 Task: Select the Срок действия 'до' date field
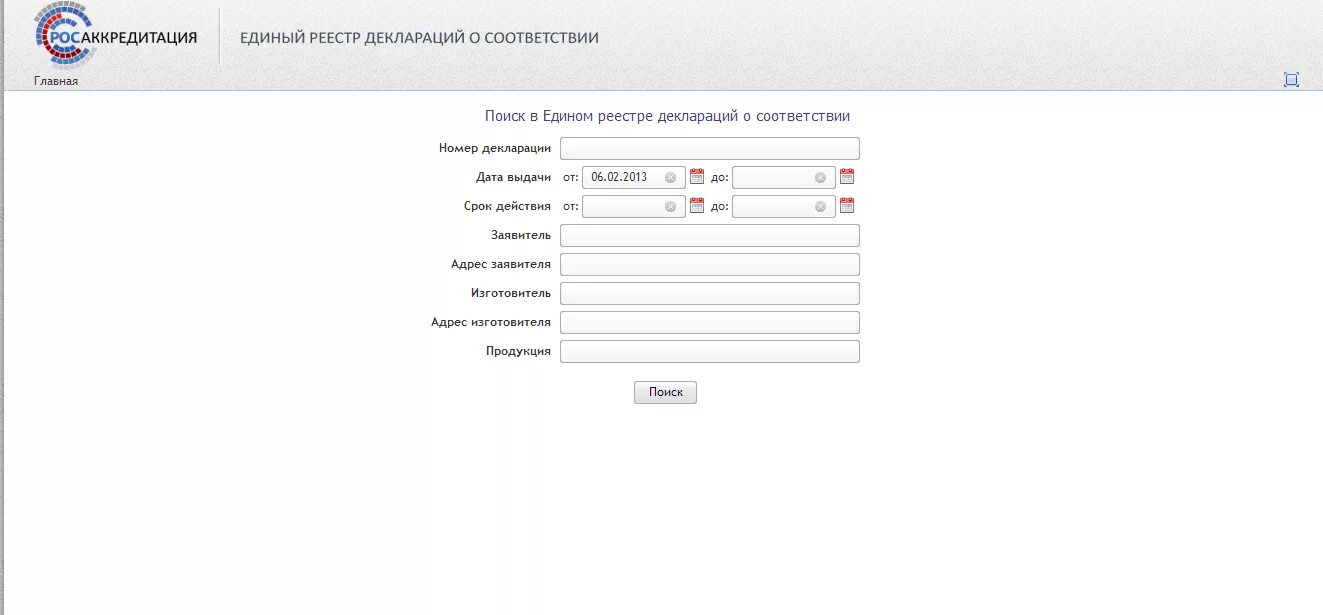[x=784, y=207]
